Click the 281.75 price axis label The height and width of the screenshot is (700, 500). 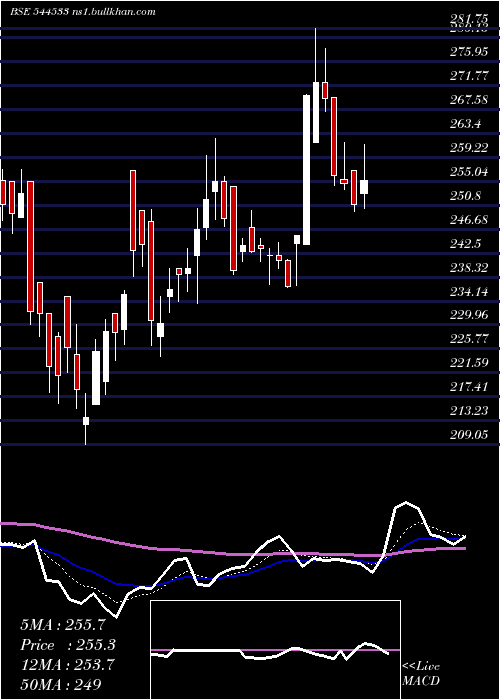pos(469,19)
